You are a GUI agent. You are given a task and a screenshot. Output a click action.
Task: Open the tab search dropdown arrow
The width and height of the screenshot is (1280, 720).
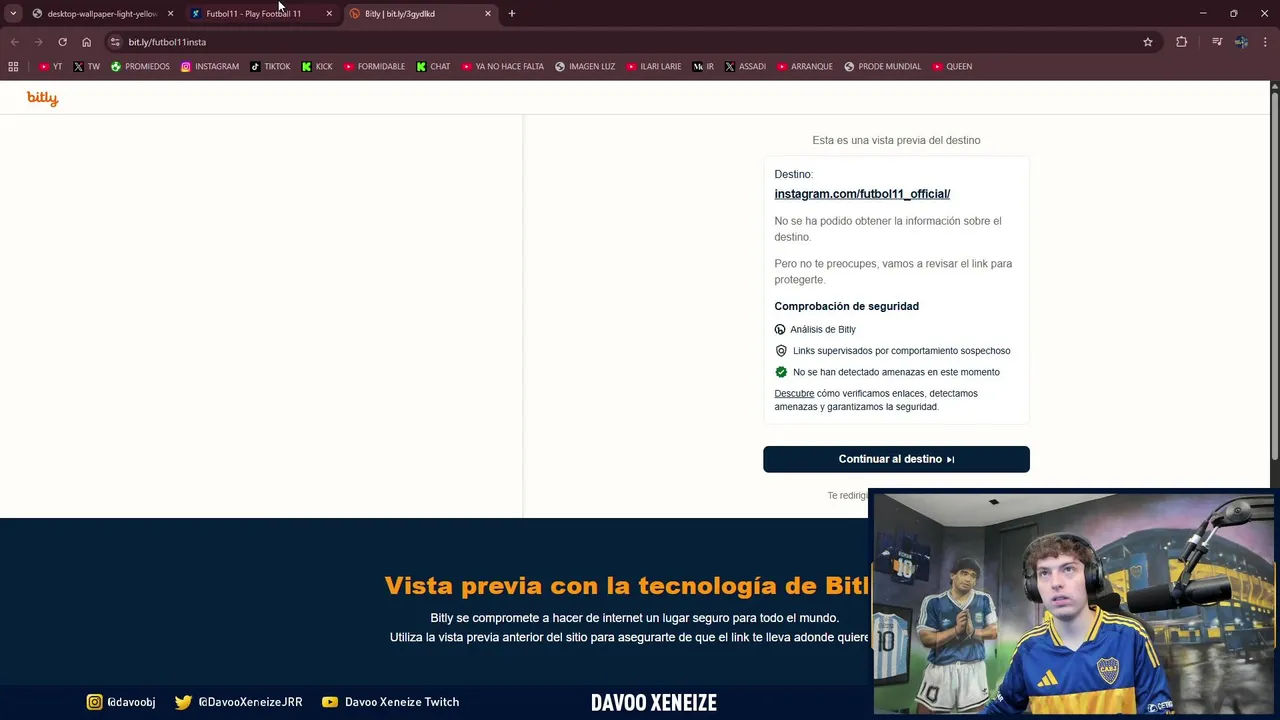[x=13, y=13]
